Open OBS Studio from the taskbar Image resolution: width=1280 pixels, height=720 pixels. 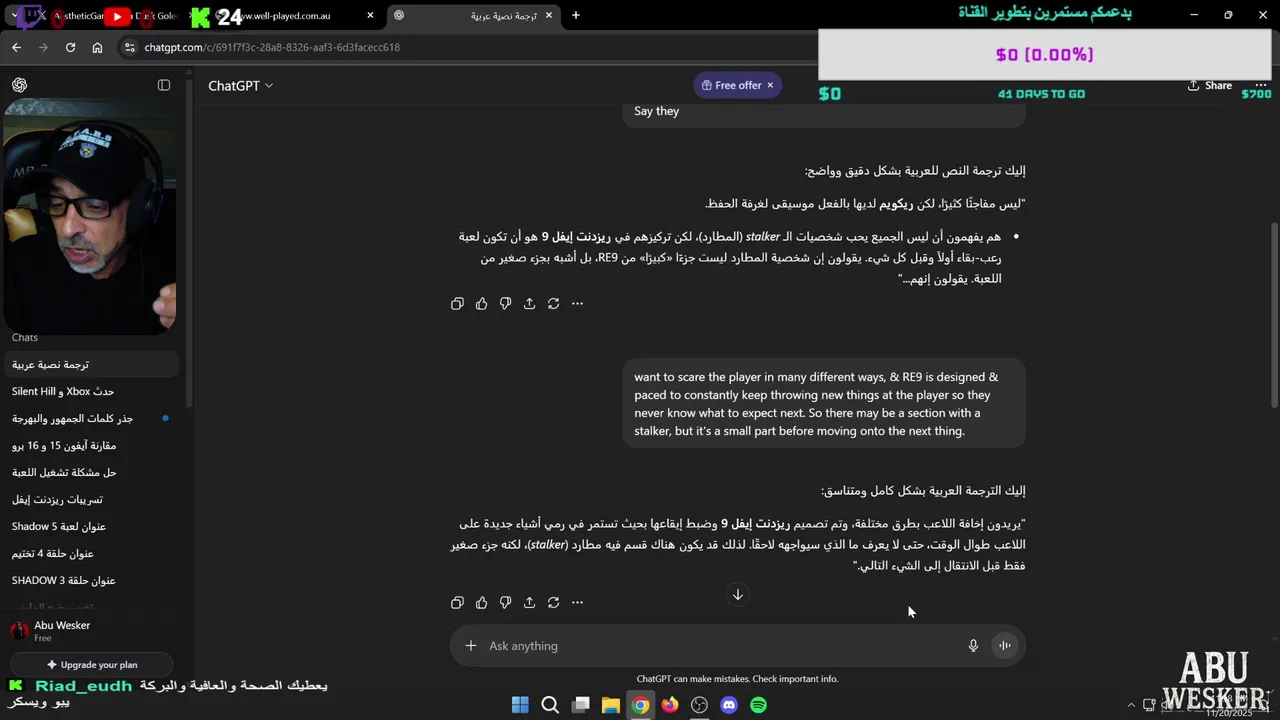699,705
